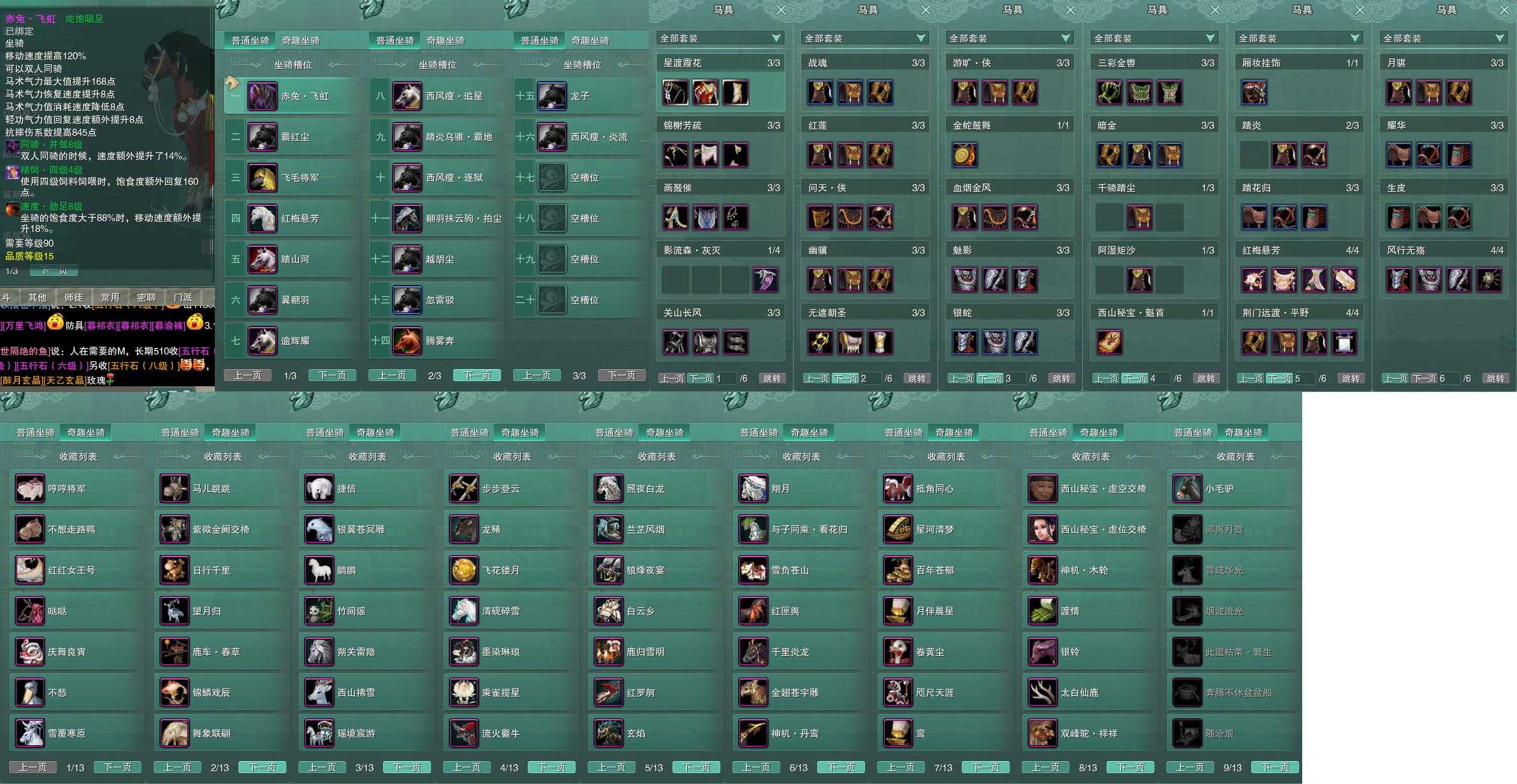Click the 精饲·四级4级 skill icon
The image size is (1517, 784).
click(12, 173)
